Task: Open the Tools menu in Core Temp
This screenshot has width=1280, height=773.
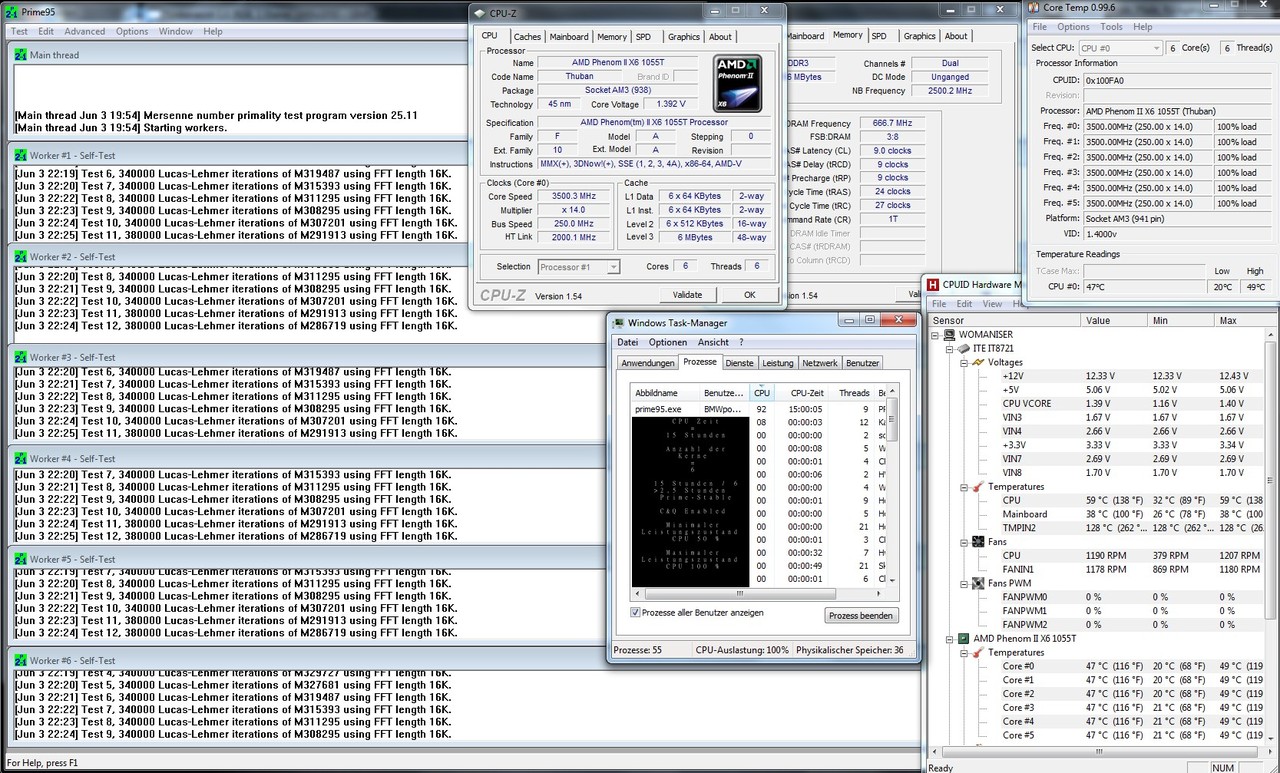Action: click(x=1112, y=27)
